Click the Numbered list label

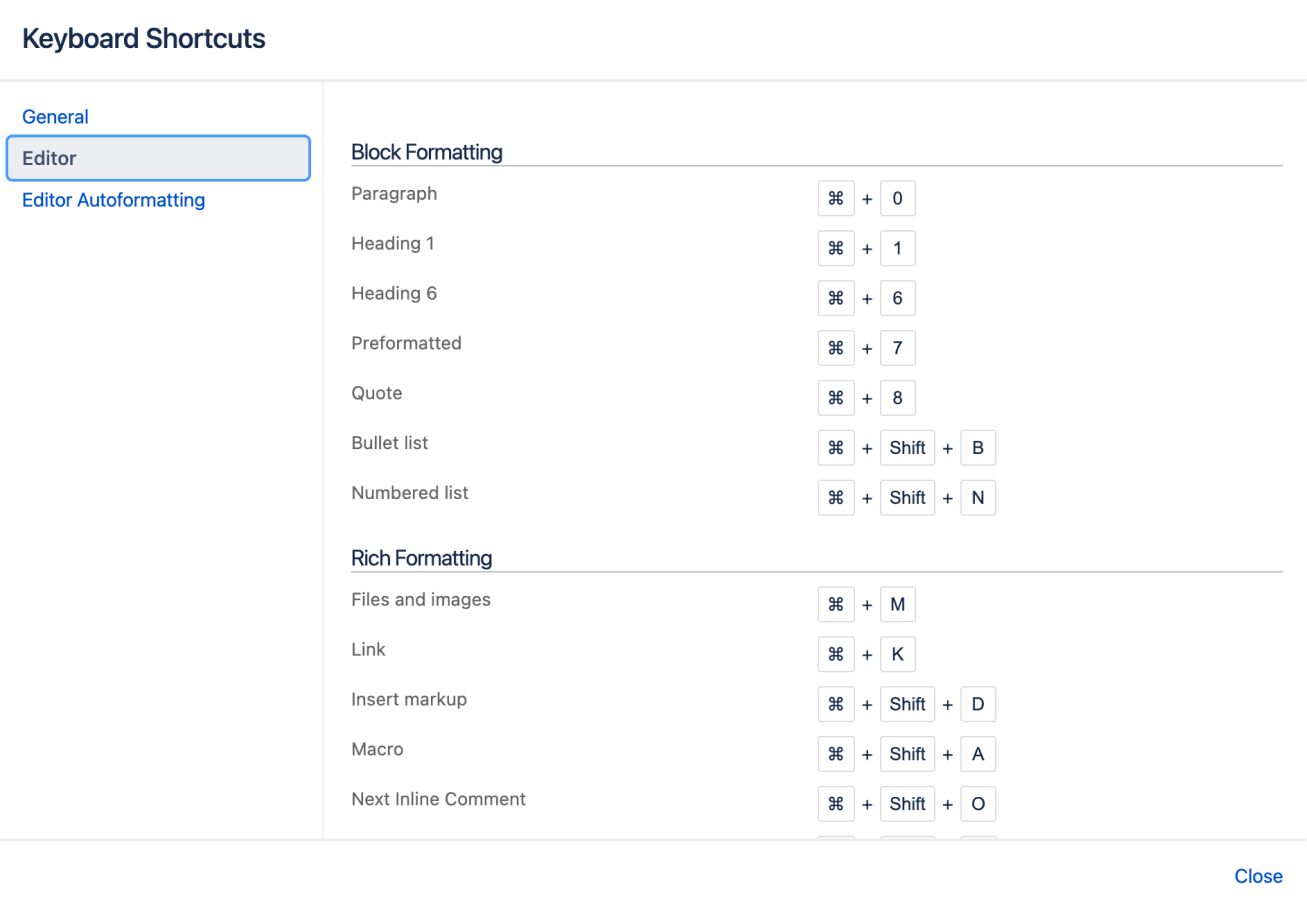410,493
